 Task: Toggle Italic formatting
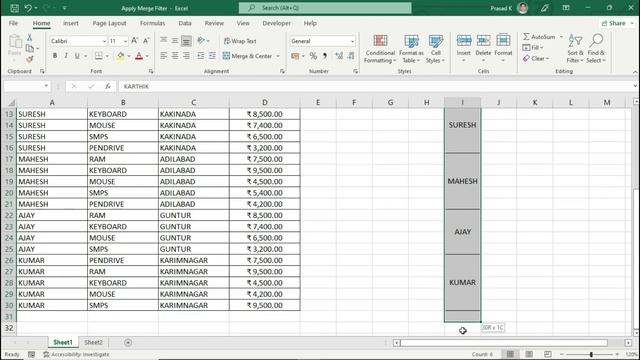(x=66, y=56)
